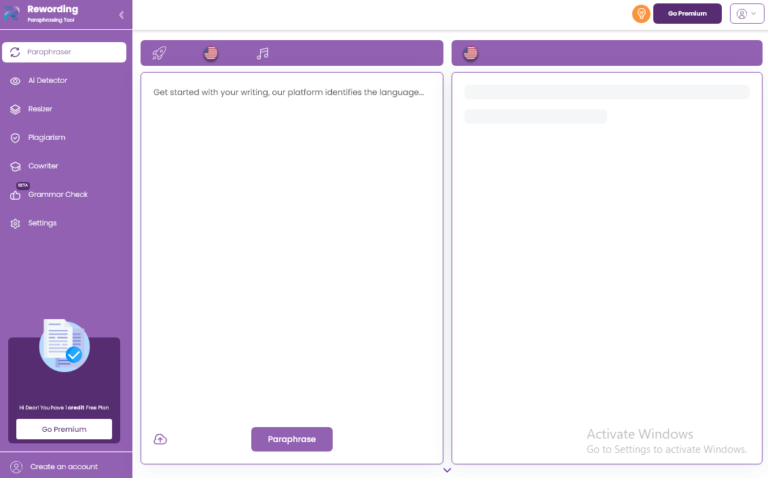Open Settings from the sidebar
Viewport: 768px width, 478px height.
[x=42, y=223]
